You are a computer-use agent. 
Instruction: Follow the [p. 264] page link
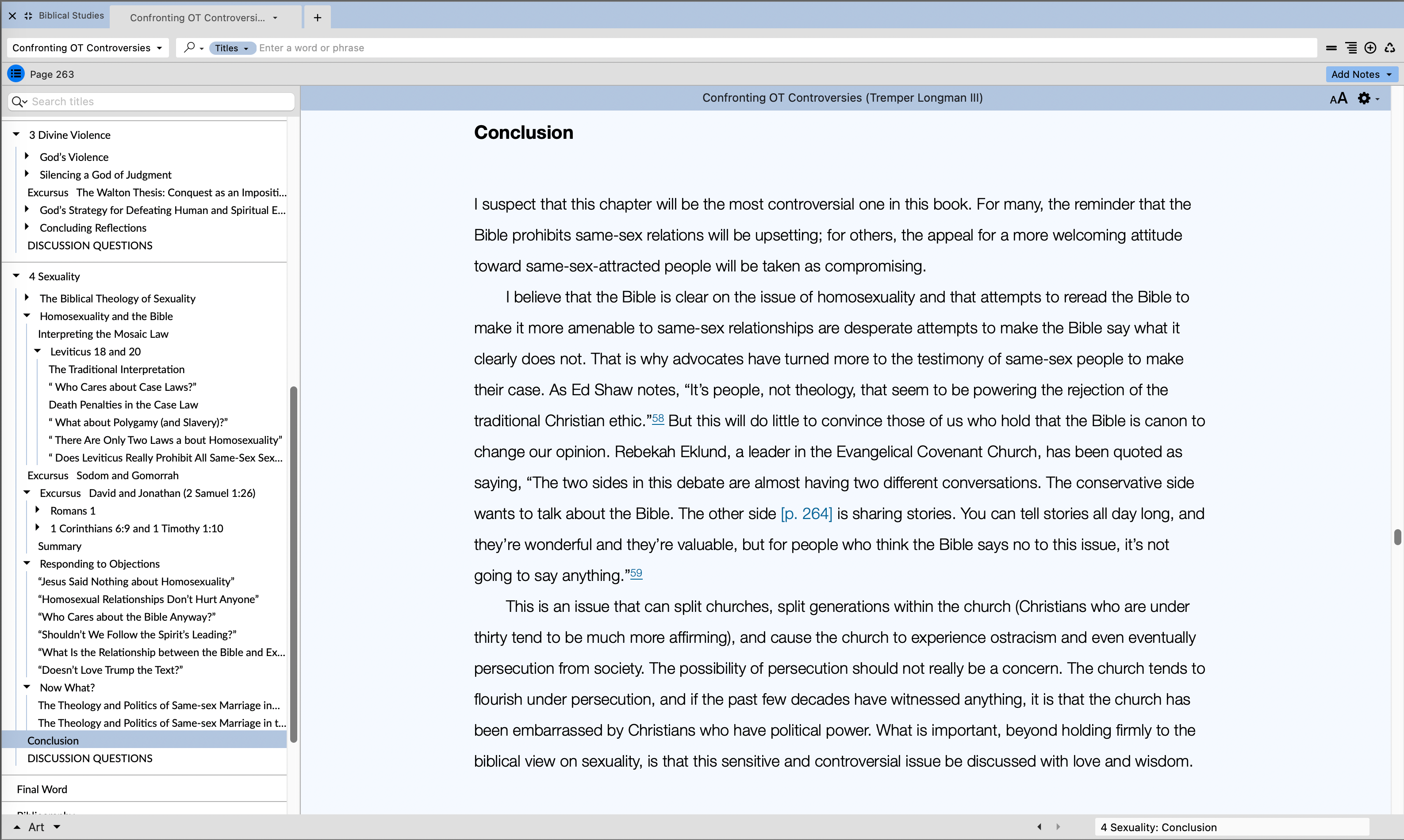click(x=806, y=513)
